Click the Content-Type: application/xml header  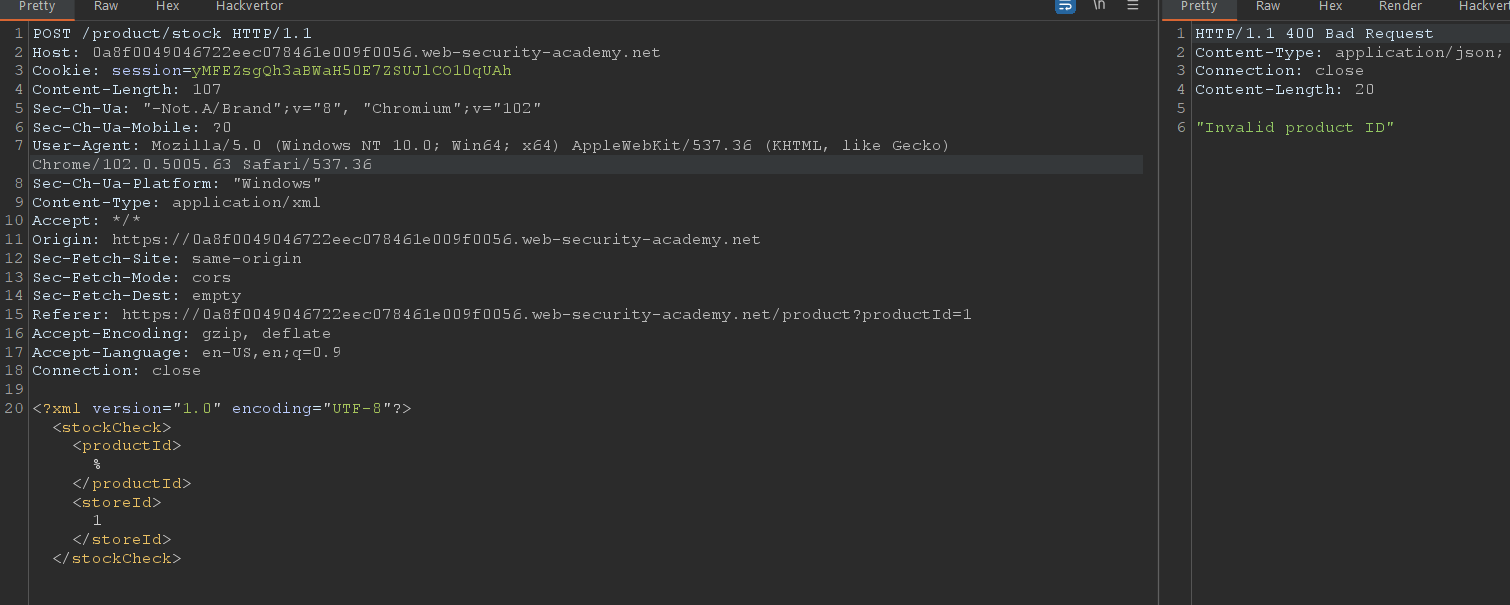pyautogui.click(x=176, y=203)
